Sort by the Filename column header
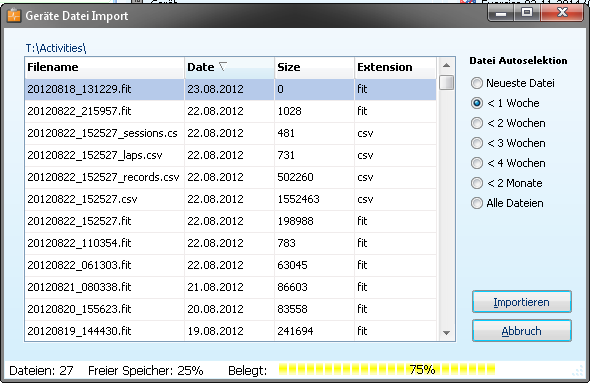590x383 pixels. pos(105,67)
